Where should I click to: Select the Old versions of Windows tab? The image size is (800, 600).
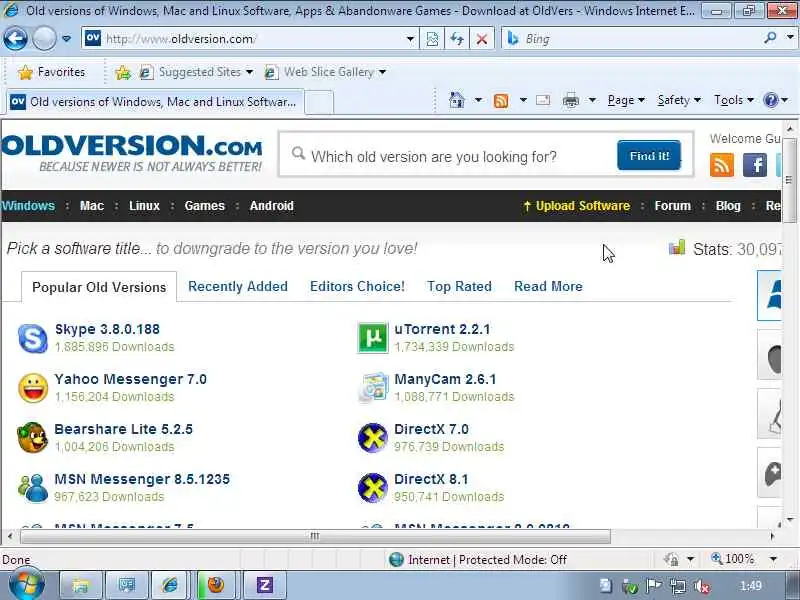(155, 102)
